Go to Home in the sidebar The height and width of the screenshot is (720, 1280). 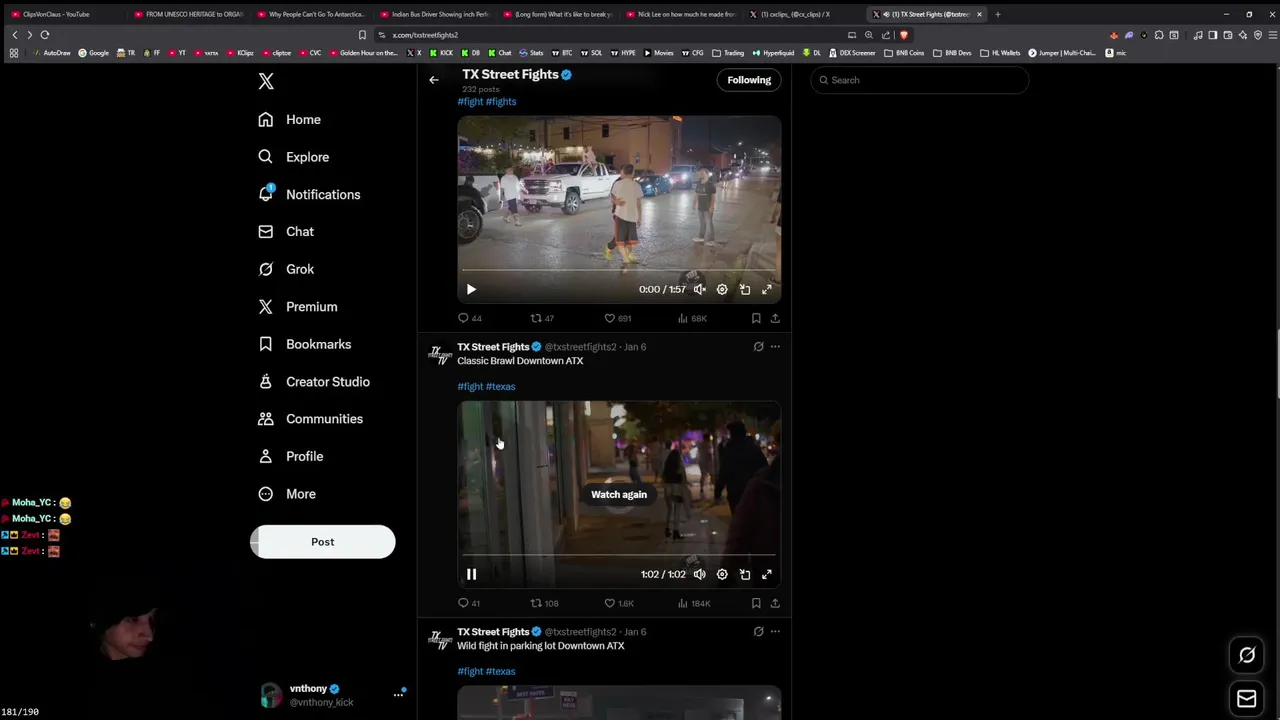tap(289, 119)
